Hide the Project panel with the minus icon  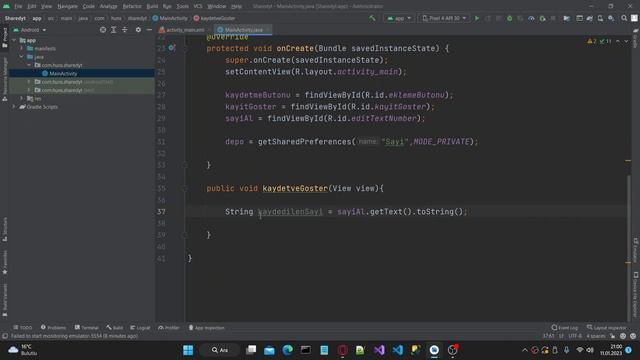pyautogui.click(x=149, y=30)
